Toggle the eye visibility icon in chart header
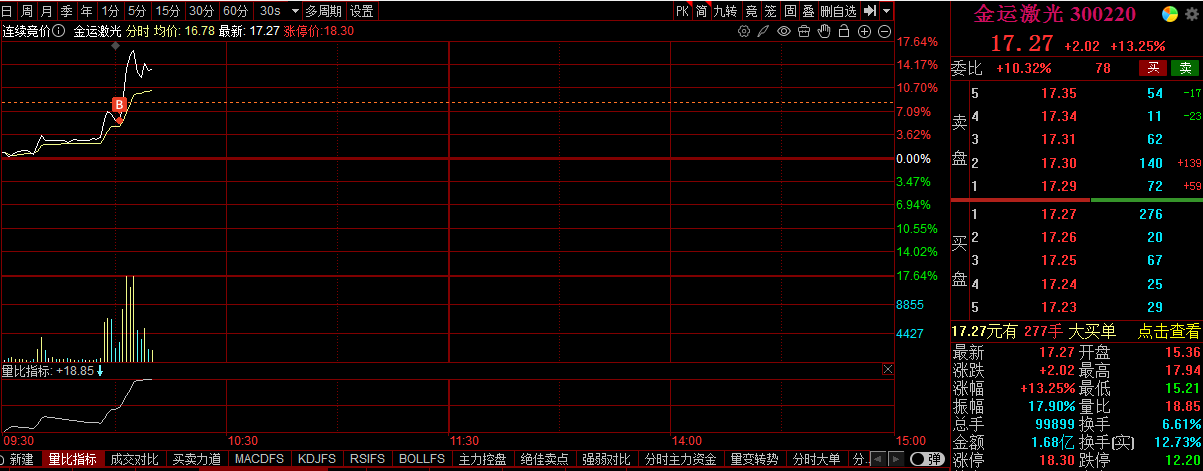 (x=784, y=32)
